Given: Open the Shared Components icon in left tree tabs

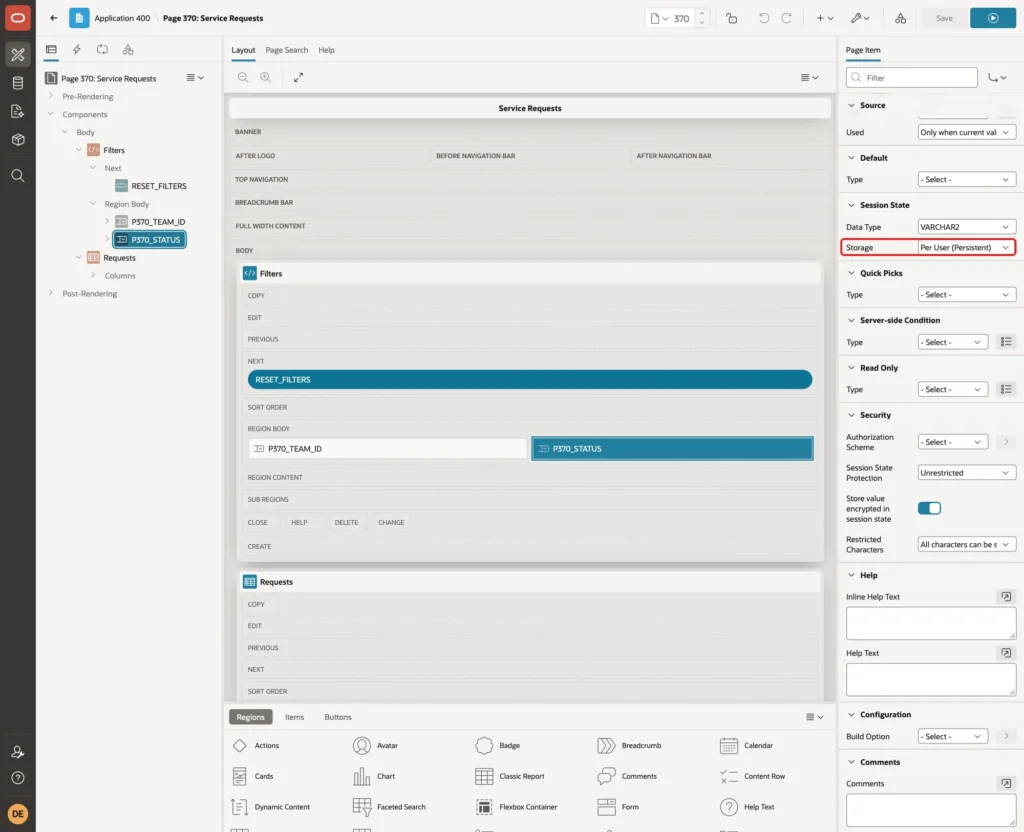Looking at the screenshot, I should point(128,50).
